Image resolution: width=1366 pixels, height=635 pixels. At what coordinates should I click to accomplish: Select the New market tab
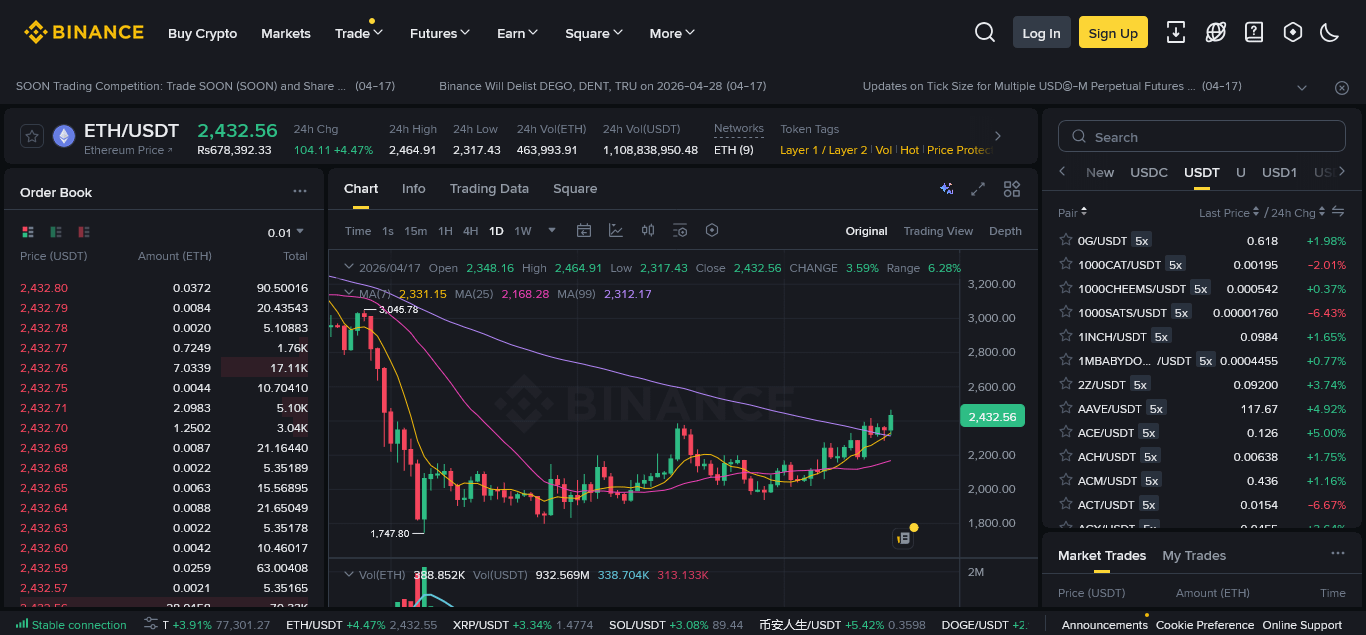click(1100, 172)
